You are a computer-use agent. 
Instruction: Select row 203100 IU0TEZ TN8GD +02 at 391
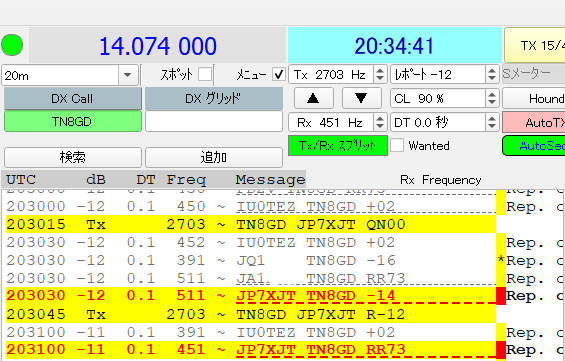pyautogui.click(x=251, y=332)
